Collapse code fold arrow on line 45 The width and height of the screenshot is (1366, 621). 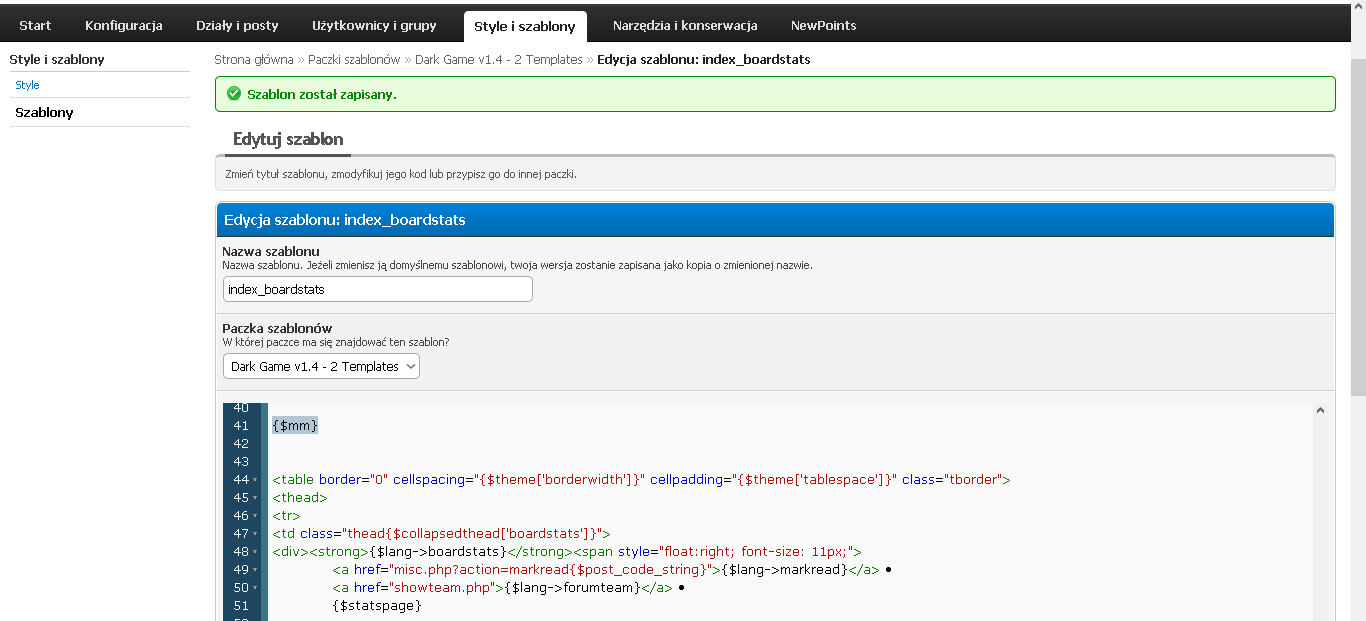[x=256, y=498]
